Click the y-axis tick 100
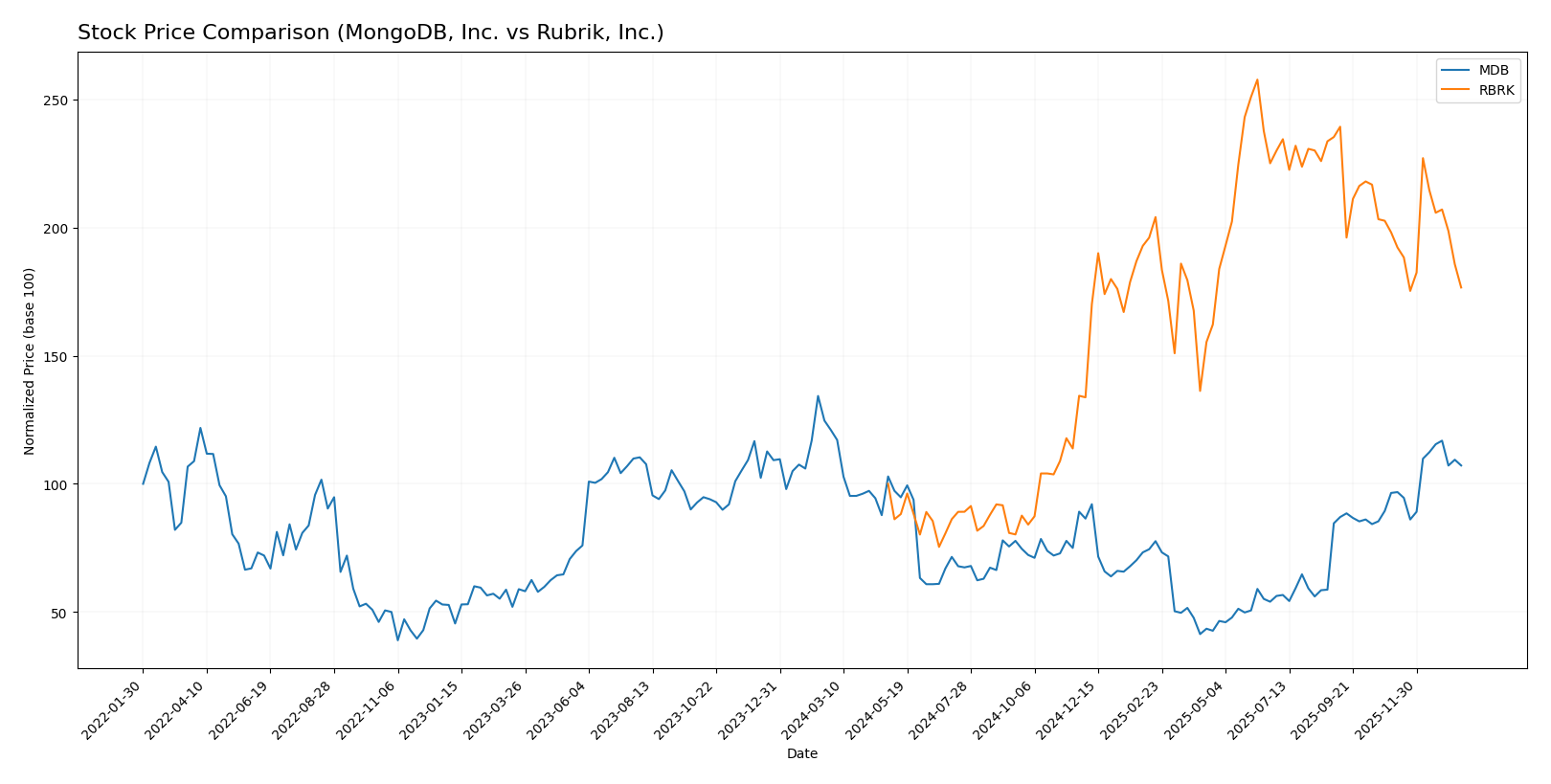The height and width of the screenshot is (784, 1551). click(57, 485)
